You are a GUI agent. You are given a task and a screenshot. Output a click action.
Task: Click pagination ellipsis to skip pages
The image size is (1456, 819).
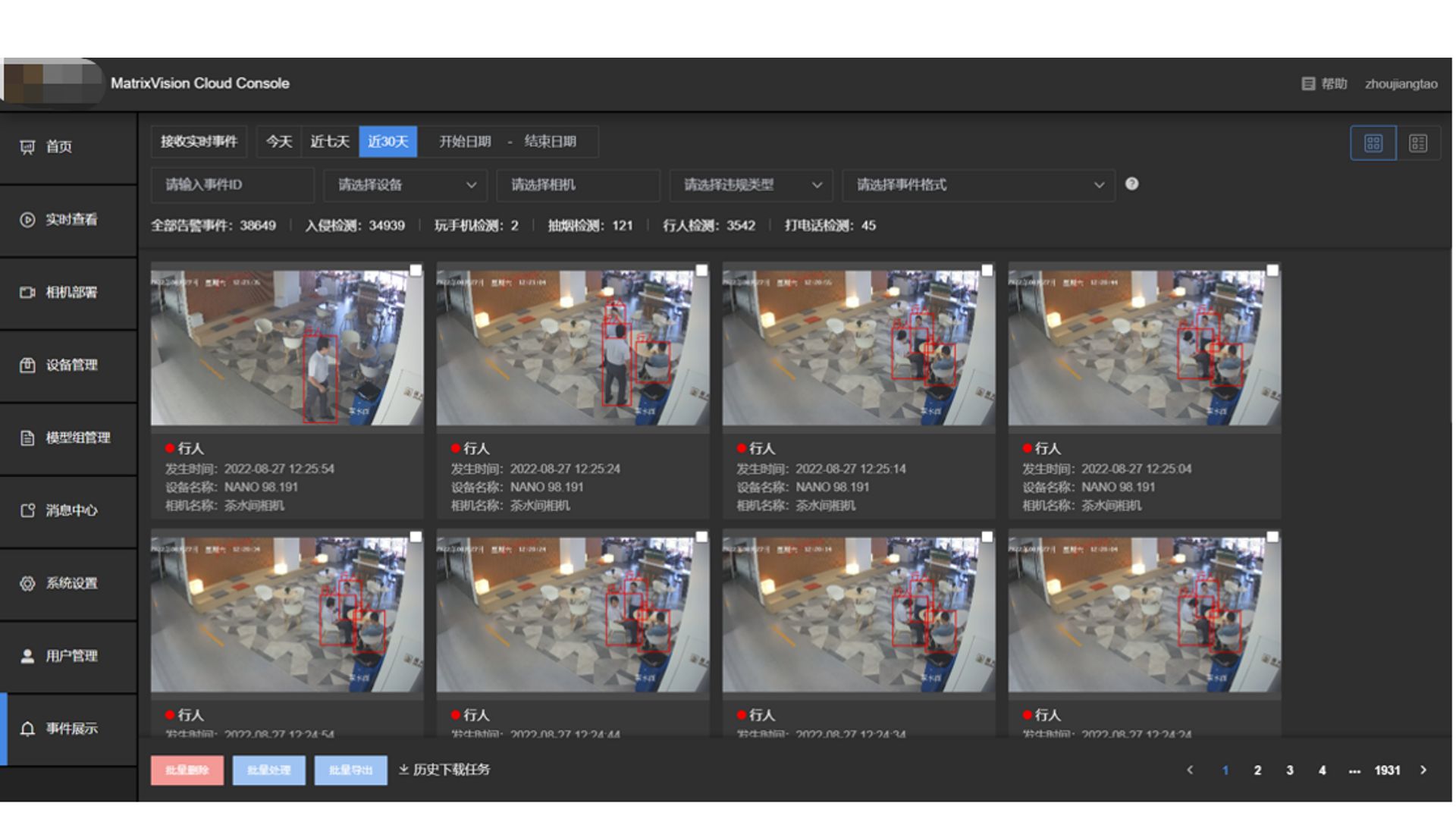1355,770
